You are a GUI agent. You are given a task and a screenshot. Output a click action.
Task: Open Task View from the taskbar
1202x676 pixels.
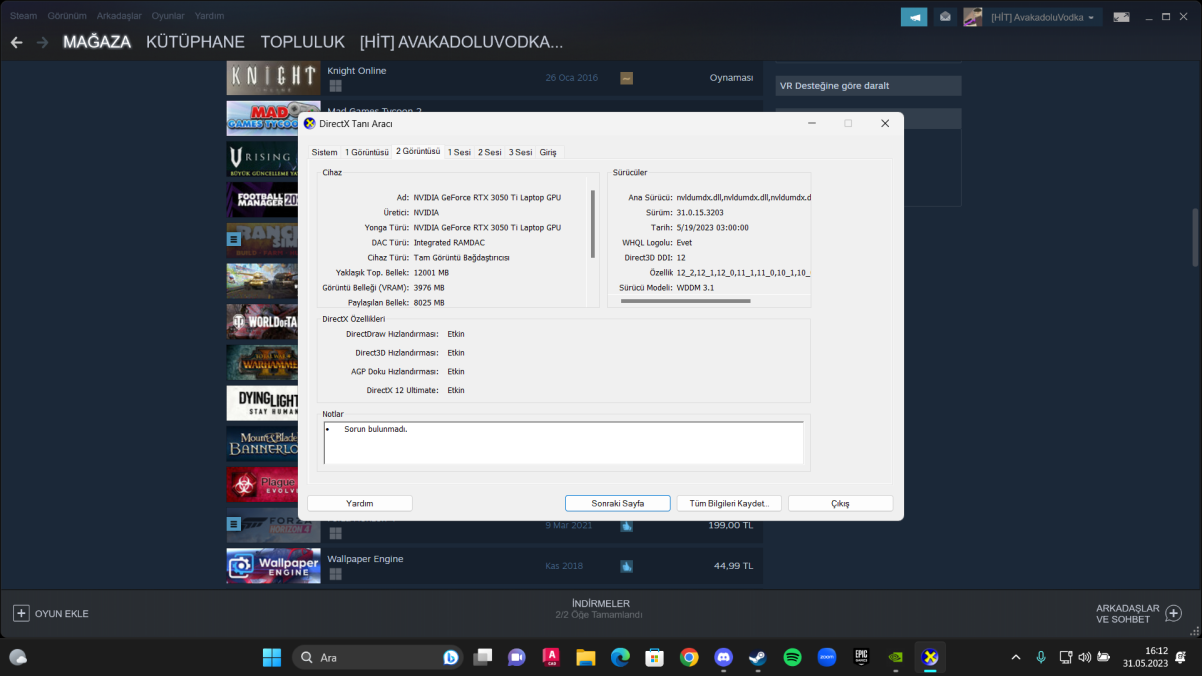[x=483, y=657]
